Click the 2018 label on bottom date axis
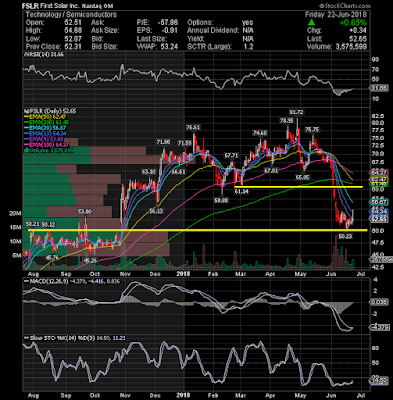 tap(183, 395)
